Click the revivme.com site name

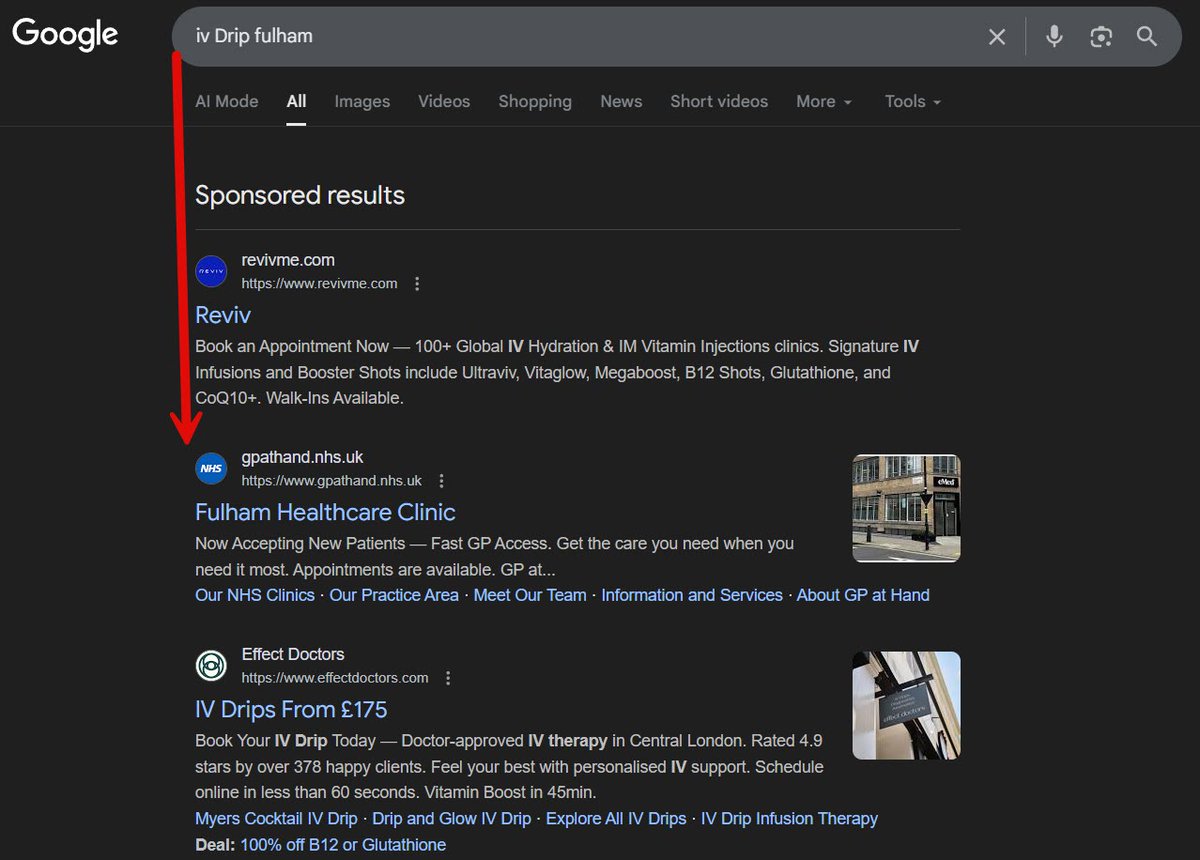pyautogui.click(x=288, y=260)
